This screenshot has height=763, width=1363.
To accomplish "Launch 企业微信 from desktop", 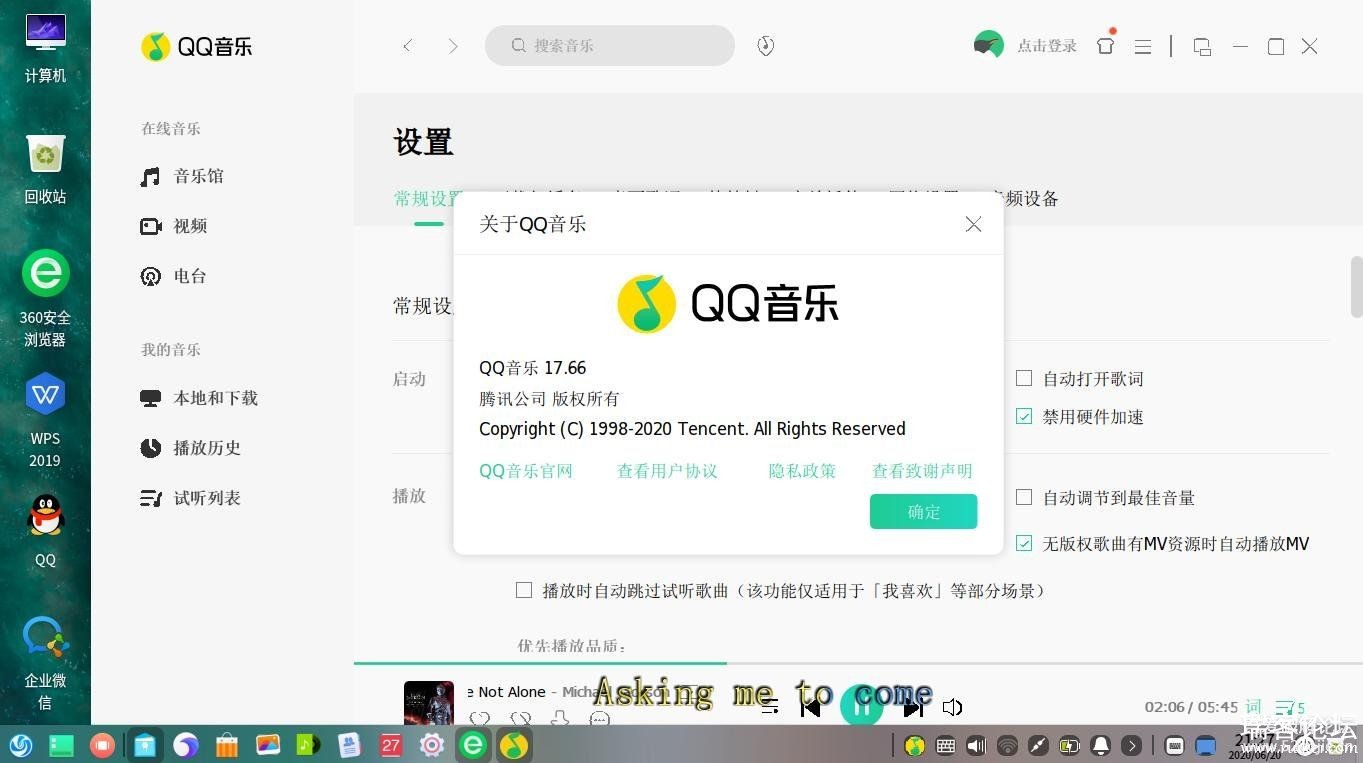I will (45, 663).
